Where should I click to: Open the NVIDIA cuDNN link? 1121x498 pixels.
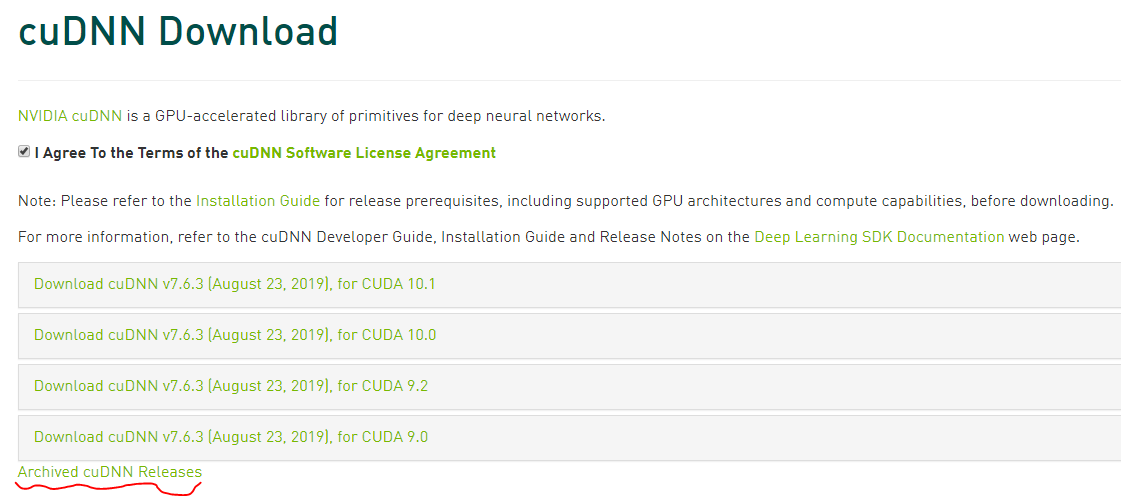coord(70,116)
